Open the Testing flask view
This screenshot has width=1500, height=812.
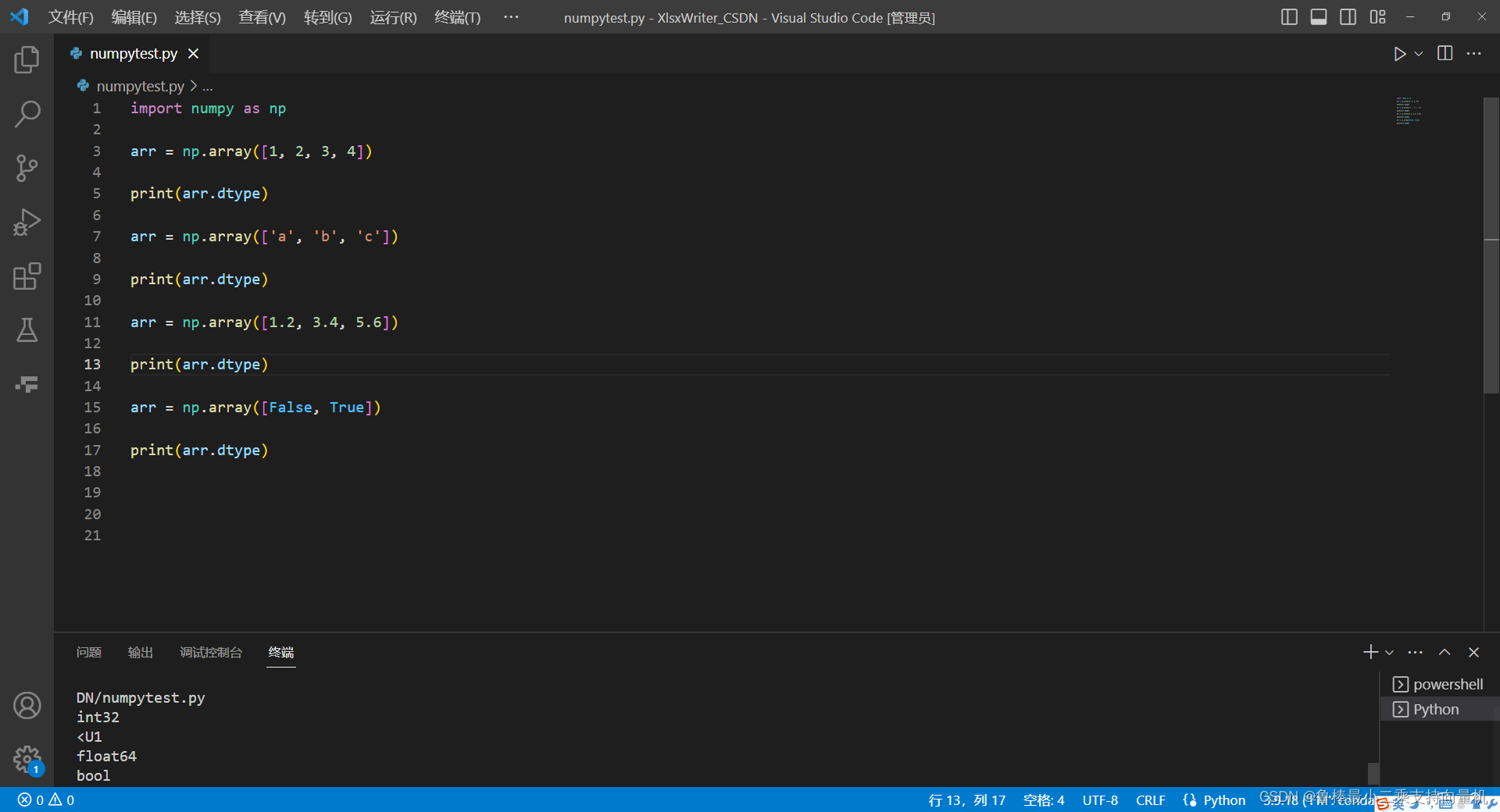click(27, 330)
